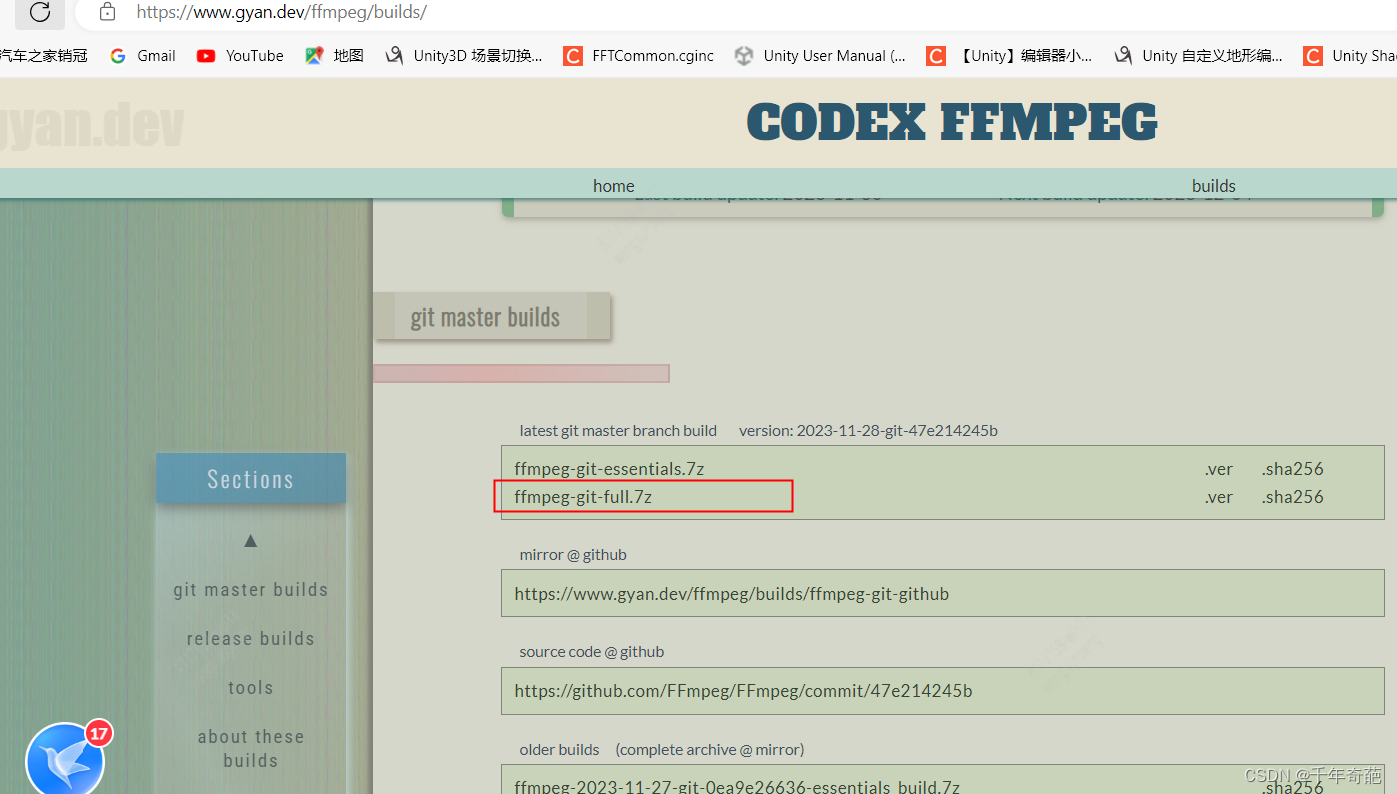Click the gyan.dev URL in the address bar
The height and width of the screenshot is (794, 1397).
281,12
